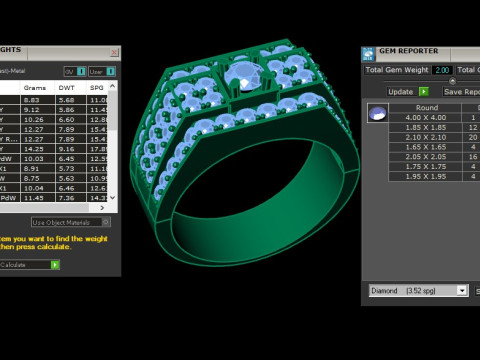Image resolution: width=480 pixels, height=360 pixels.
Task: Open the Diamond [3.52 spg] material dropdown
Action: [462, 291]
